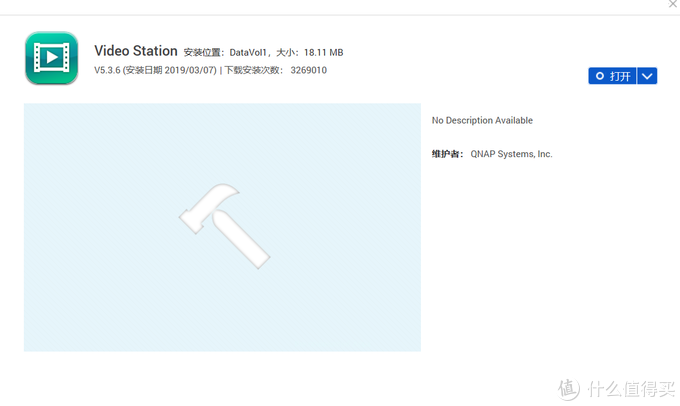Click the version text V5.3.6
680x406 pixels.
coord(107,70)
